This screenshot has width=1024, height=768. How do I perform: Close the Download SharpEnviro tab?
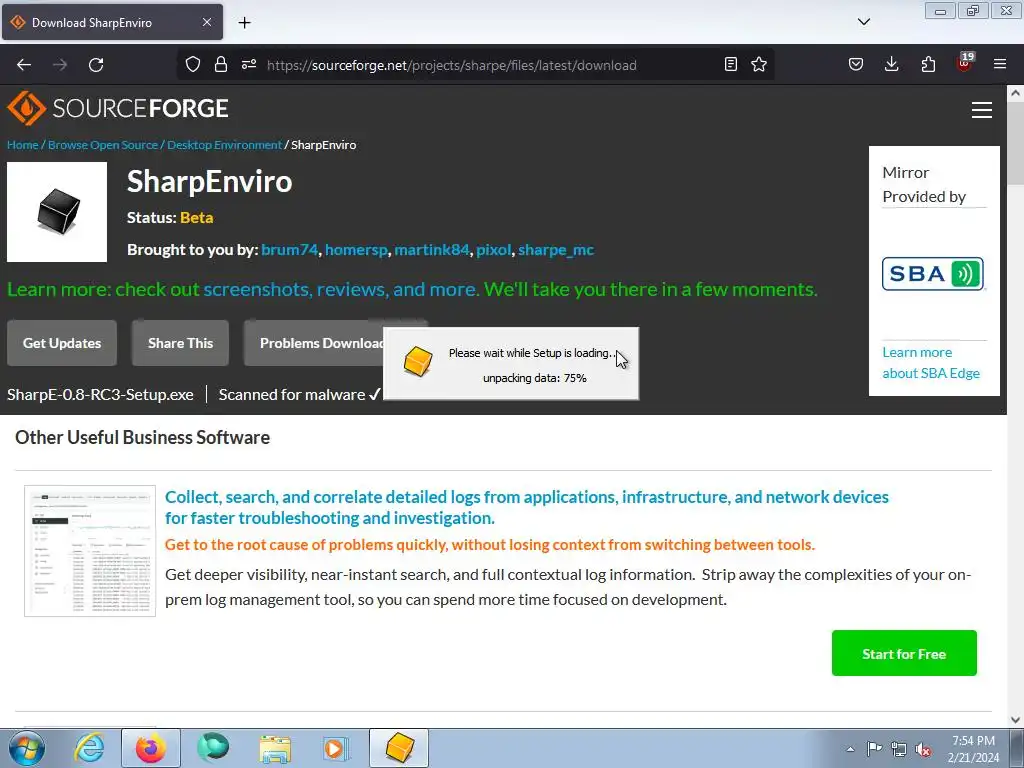(206, 22)
